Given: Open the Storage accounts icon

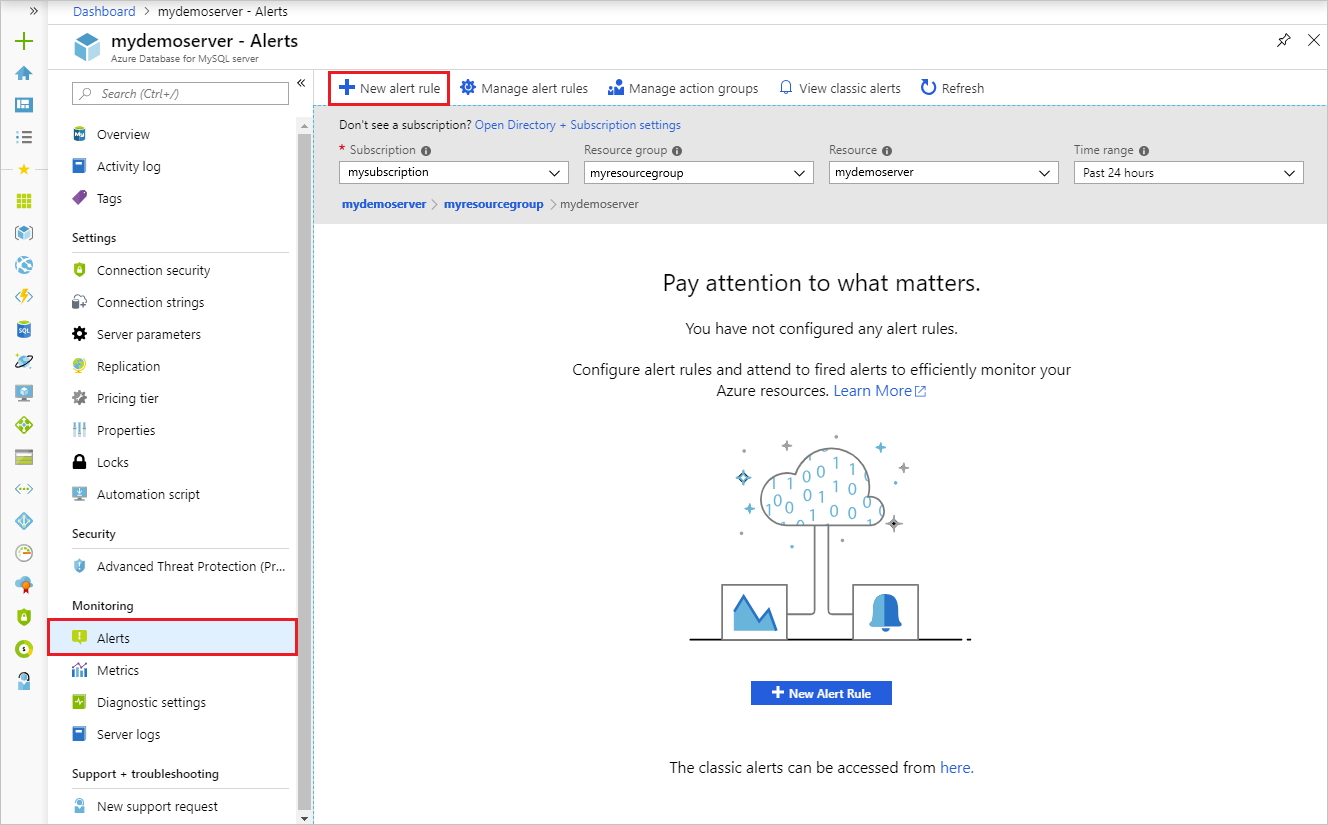Looking at the screenshot, I should pyautogui.click(x=24, y=457).
